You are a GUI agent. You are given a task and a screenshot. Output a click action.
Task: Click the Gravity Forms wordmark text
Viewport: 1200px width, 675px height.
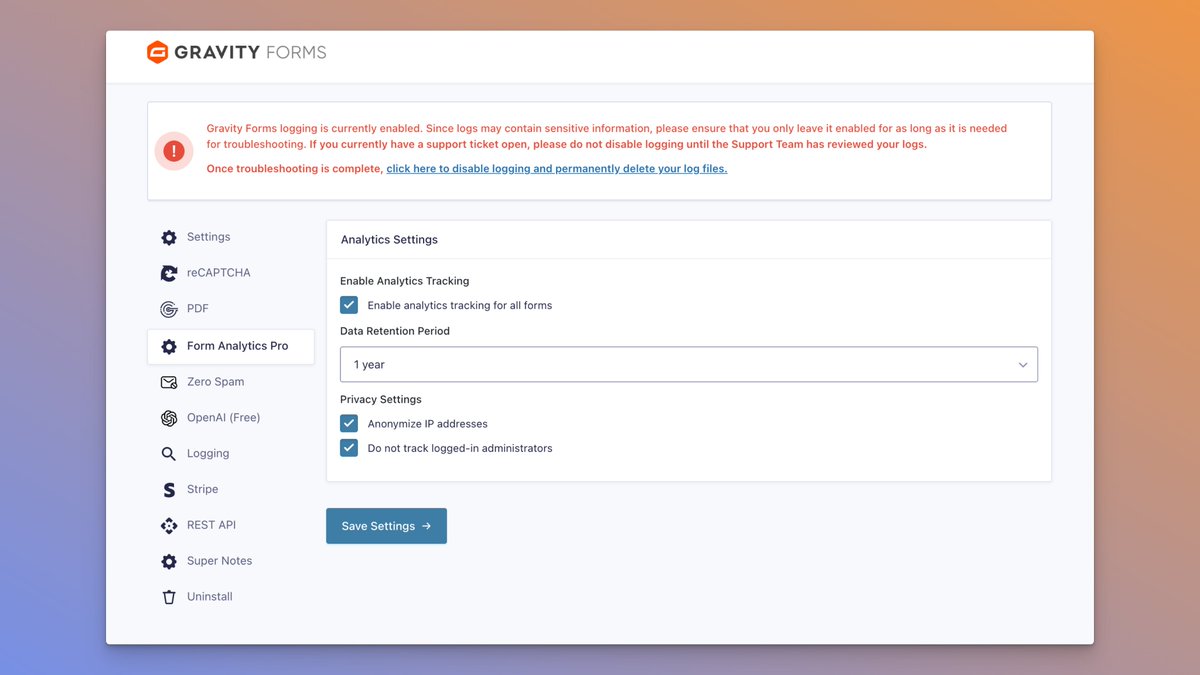[x=250, y=52]
